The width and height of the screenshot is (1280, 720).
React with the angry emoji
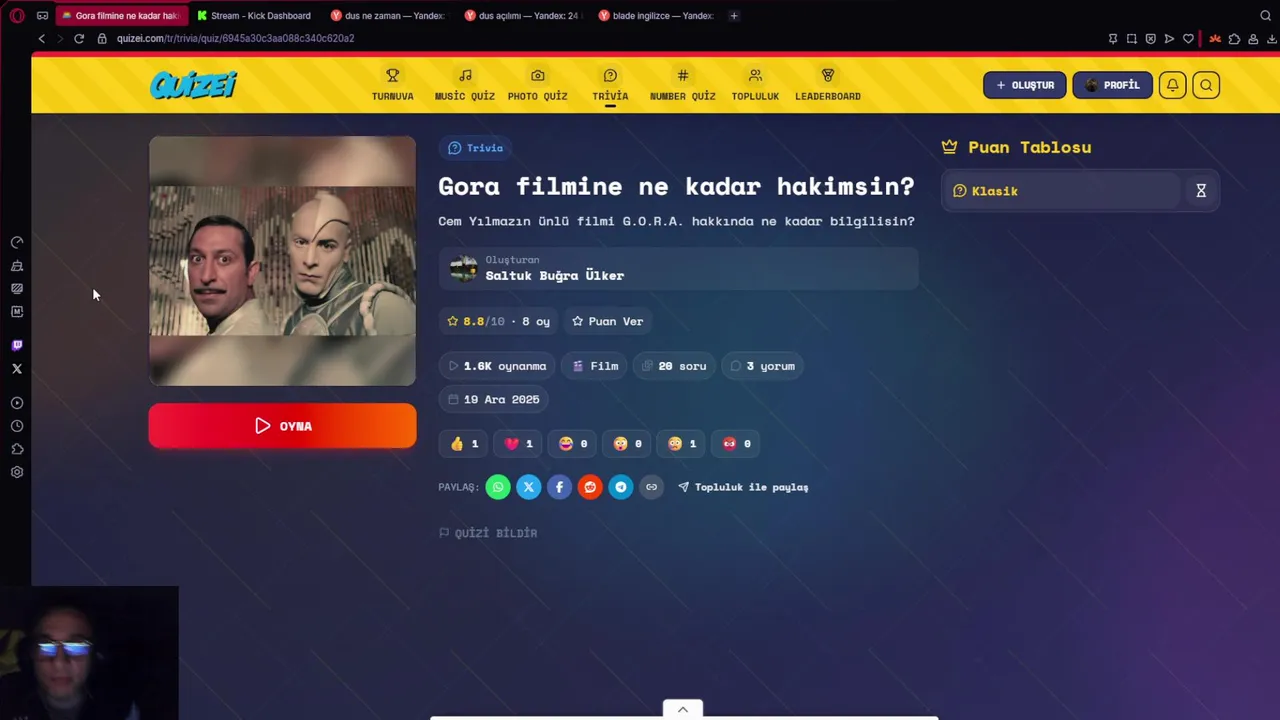[x=736, y=443]
